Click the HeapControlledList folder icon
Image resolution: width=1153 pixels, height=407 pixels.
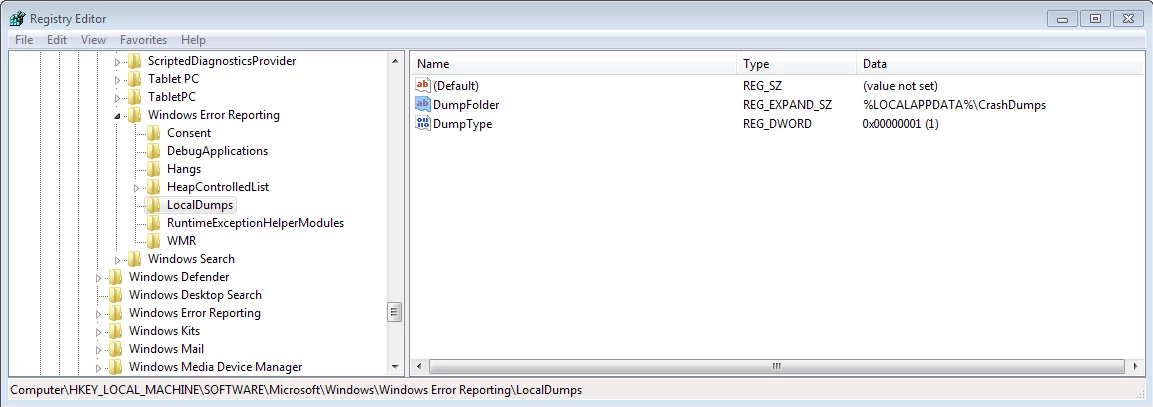click(153, 187)
